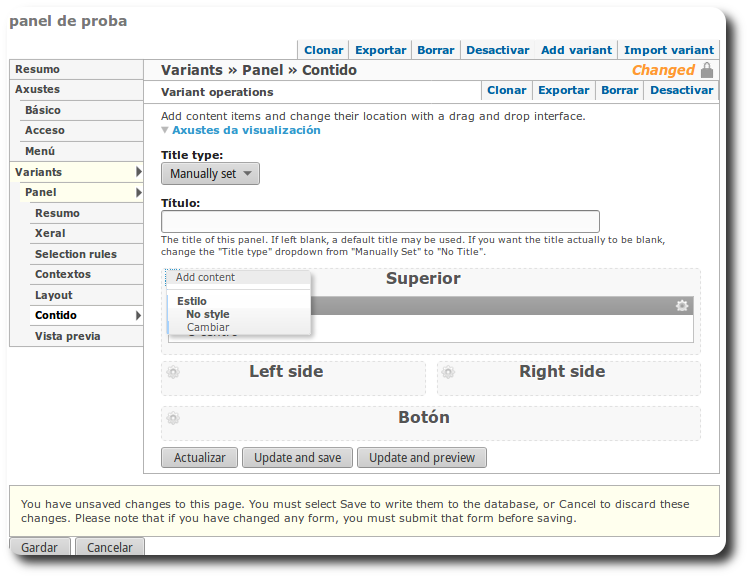Go to Selection rules in sidebar
Image resolution: width=749 pixels, height=578 pixels.
pyautogui.click(x=75, y=254)
